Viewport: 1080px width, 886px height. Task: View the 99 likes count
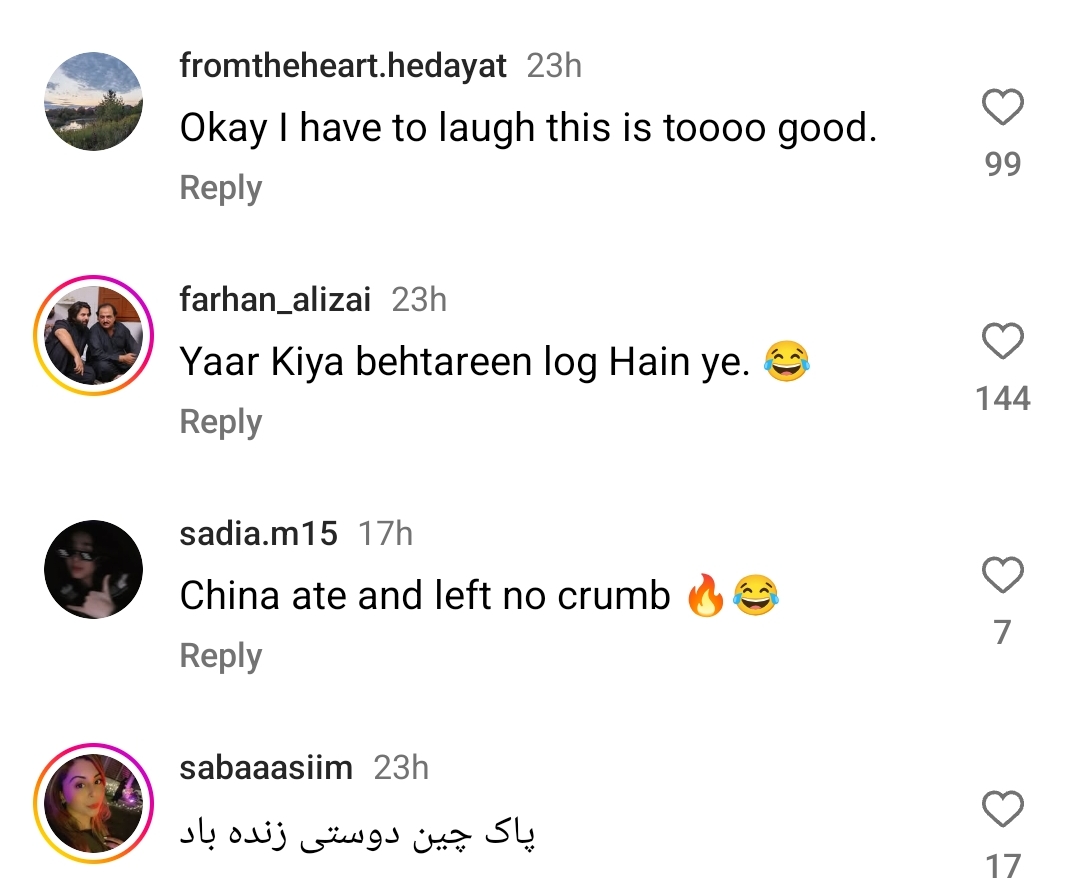(1002, 164)
